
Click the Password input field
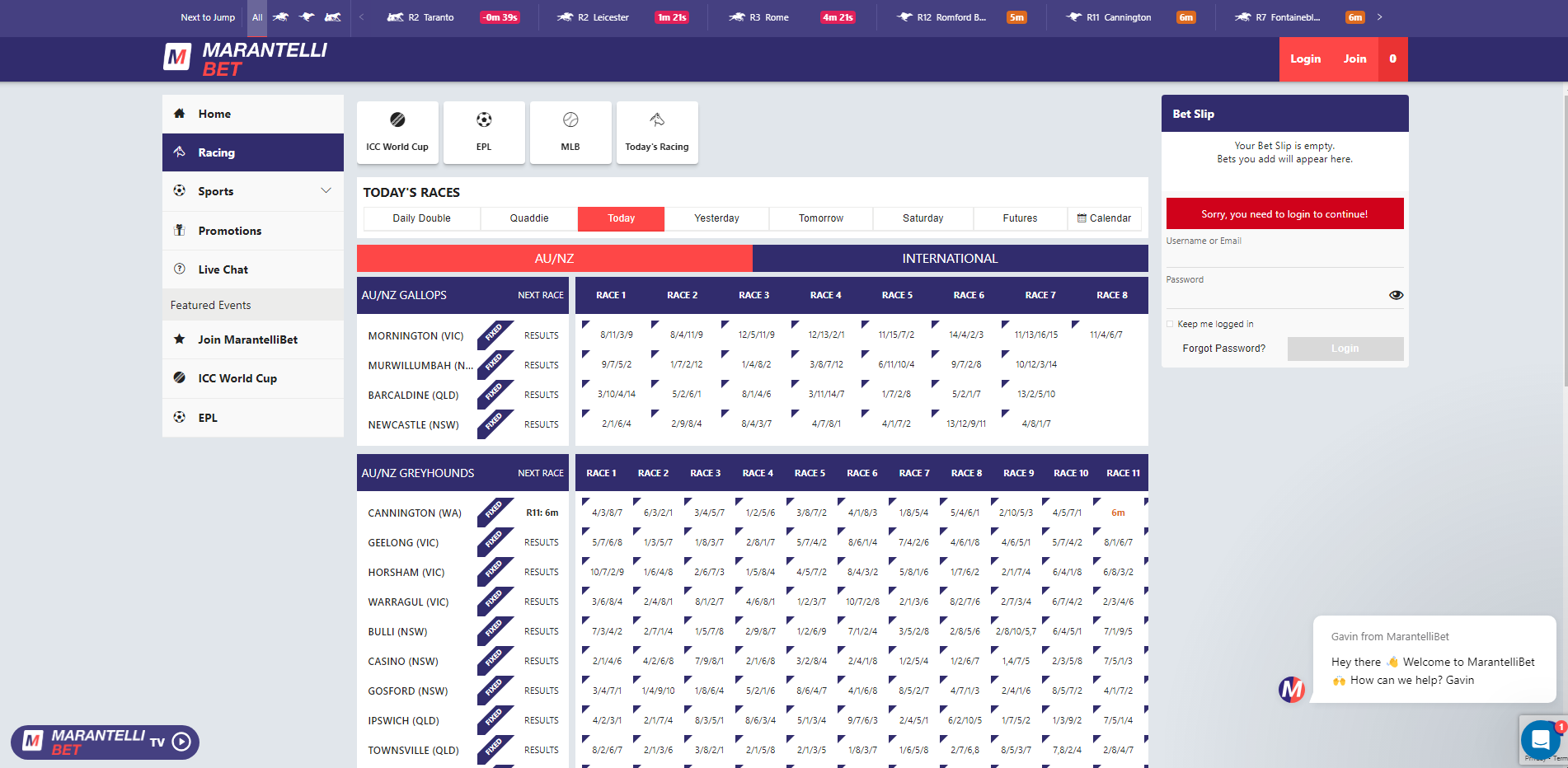[1275, 296]
